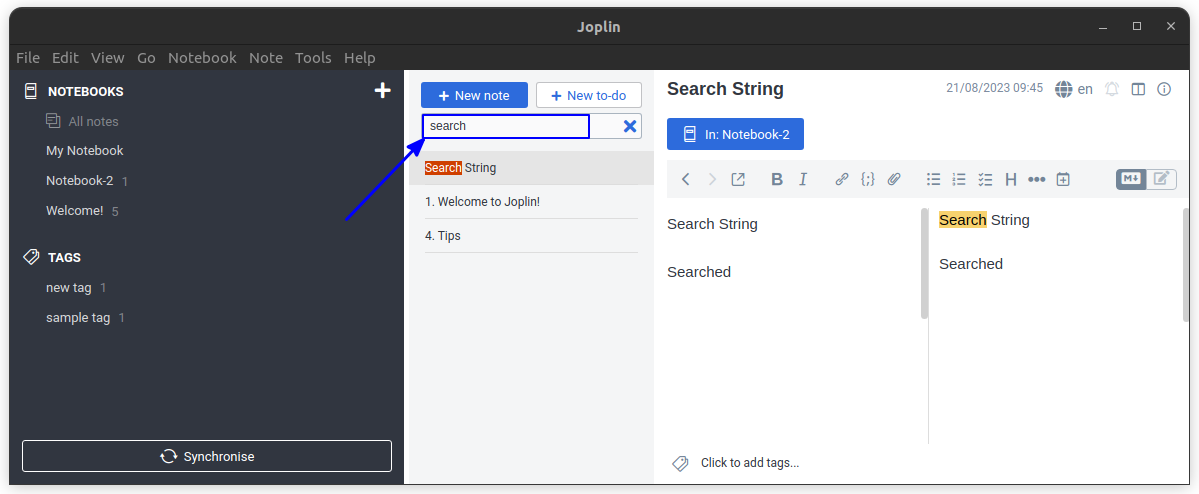Click the TAGS header text

click(x=64, y=258)
